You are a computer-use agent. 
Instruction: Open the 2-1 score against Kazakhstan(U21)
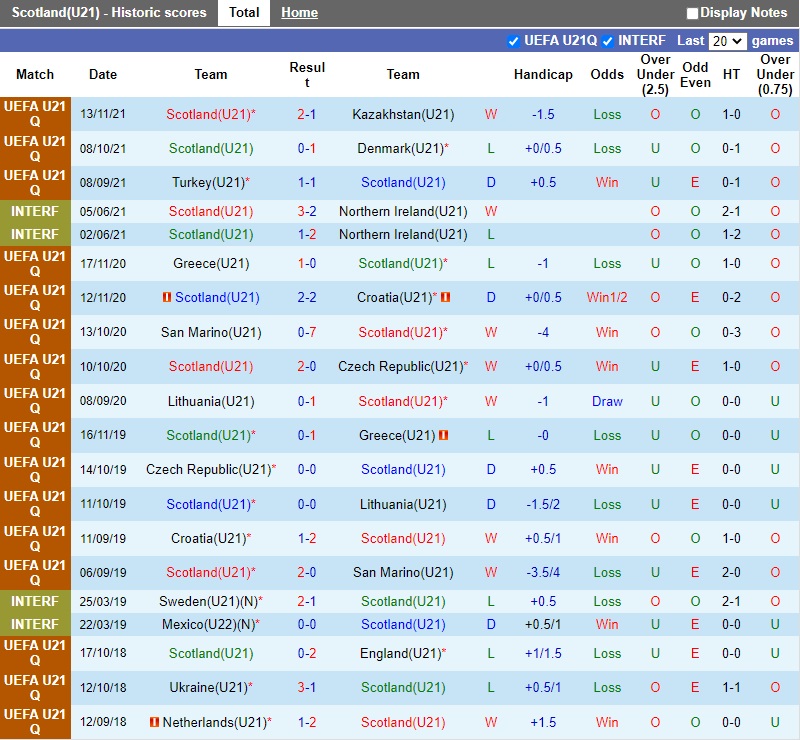click(307, 114)
